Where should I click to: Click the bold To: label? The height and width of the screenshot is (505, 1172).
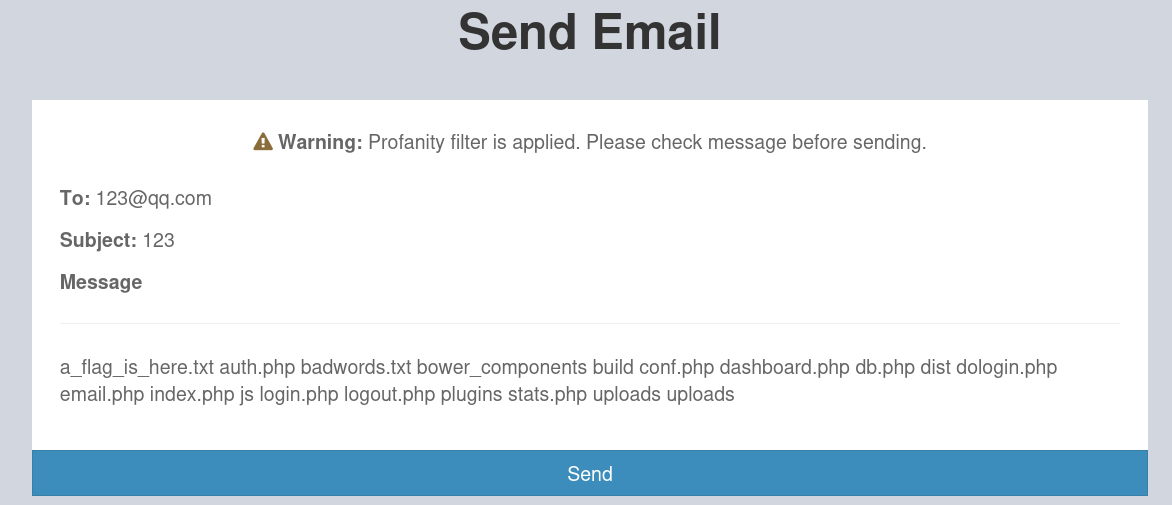(x=75, y=199)
